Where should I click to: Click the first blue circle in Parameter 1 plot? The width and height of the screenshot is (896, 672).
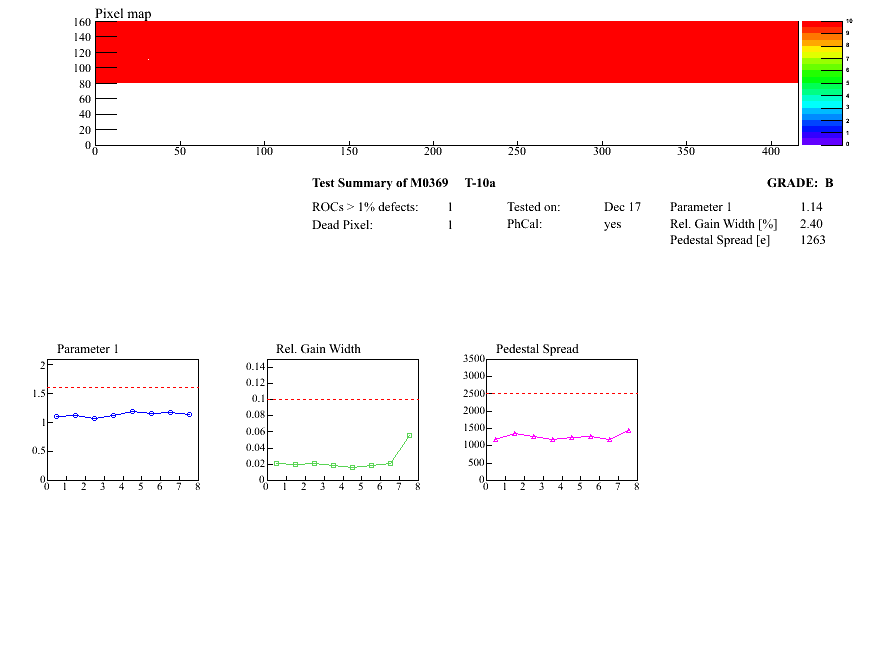pos(57,416)
